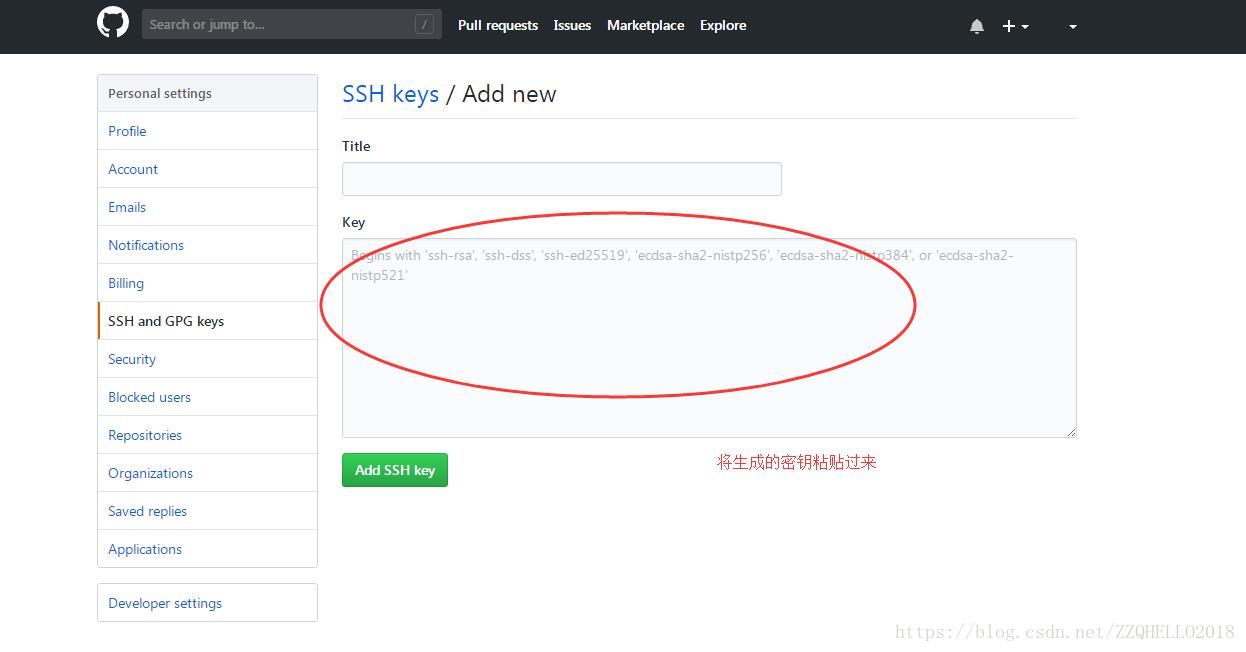Click the Key field label
1246x652 pixels.
(354, 222)
